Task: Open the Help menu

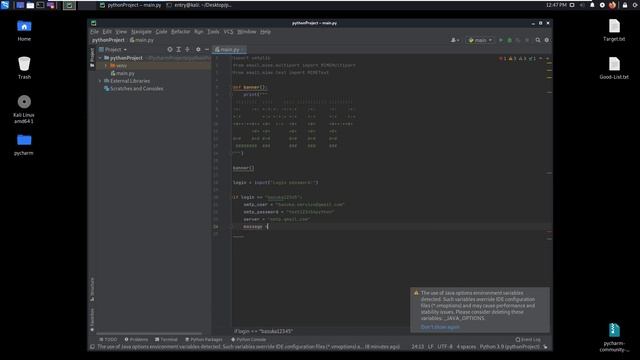Action: (265, 31)
